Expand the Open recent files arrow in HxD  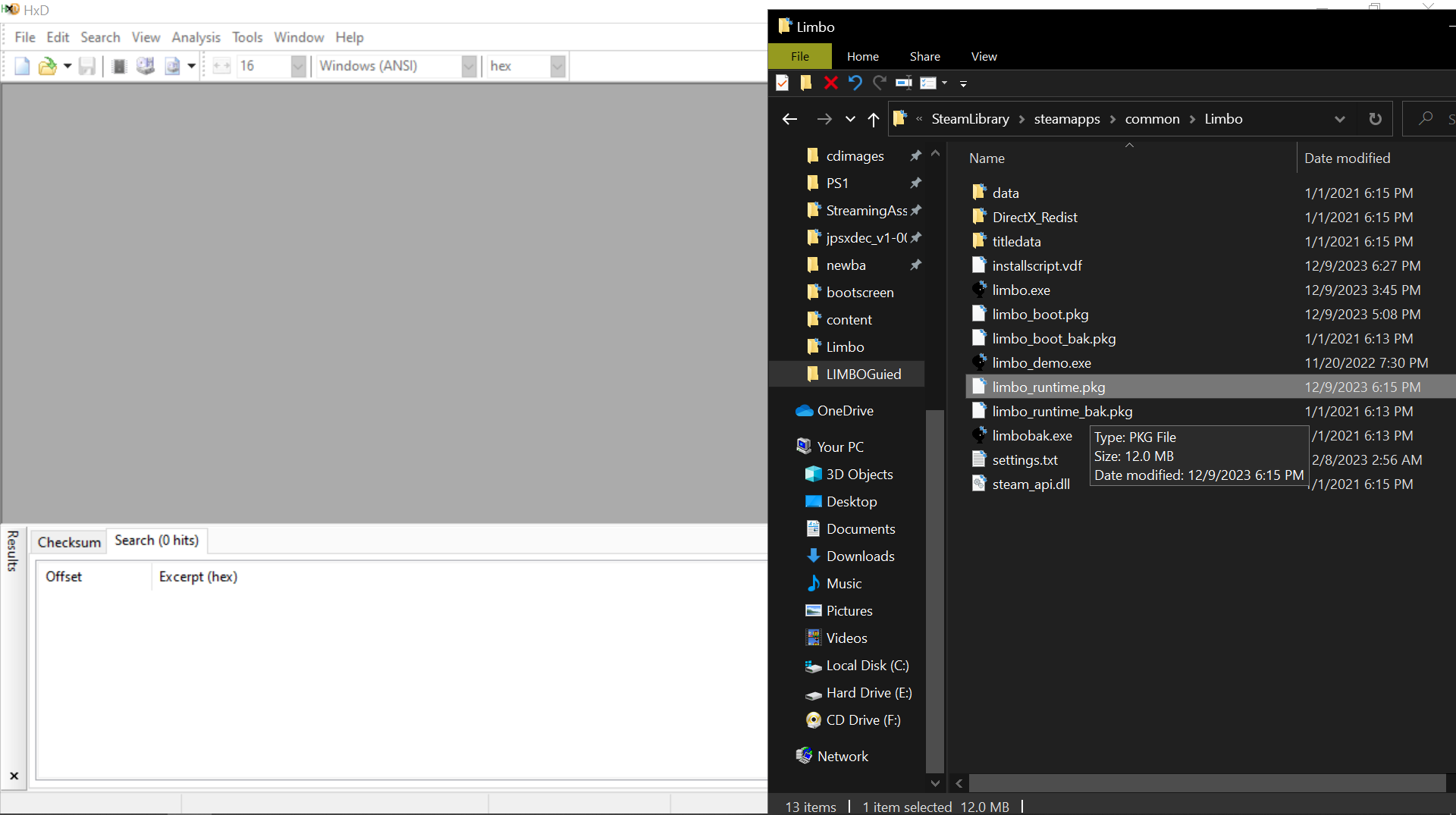(67, 66)
